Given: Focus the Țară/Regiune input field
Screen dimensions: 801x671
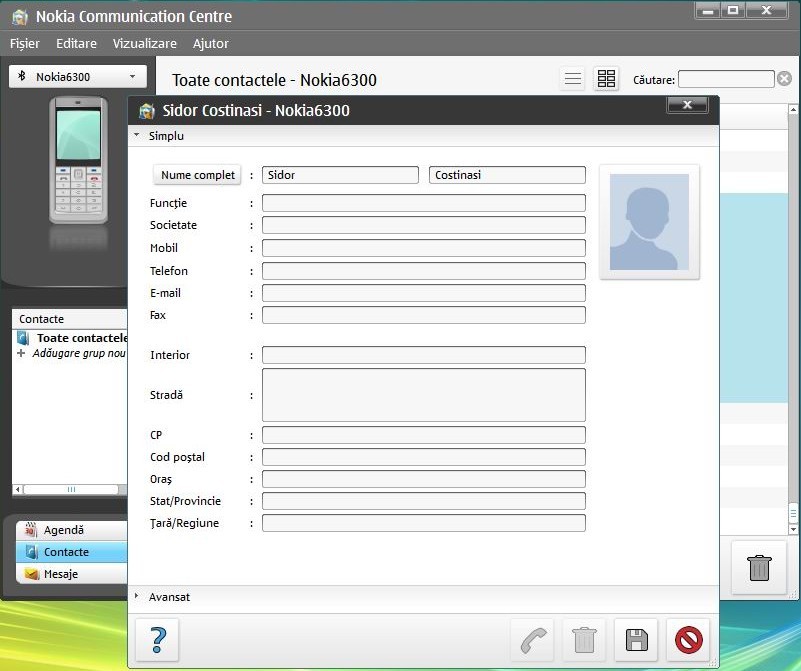Looking at the screenshot, I should click(x=423, y=523).
